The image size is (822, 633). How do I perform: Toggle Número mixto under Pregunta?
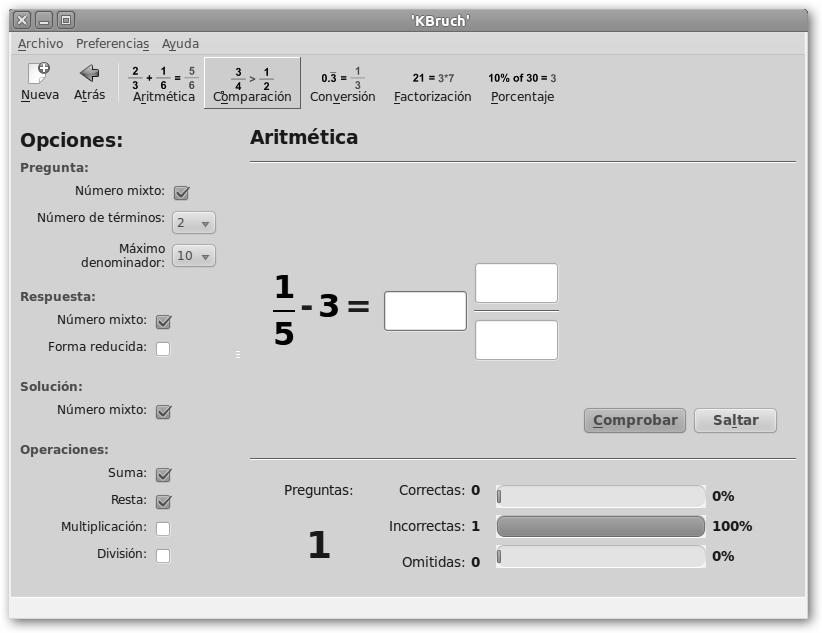point(181,193)
